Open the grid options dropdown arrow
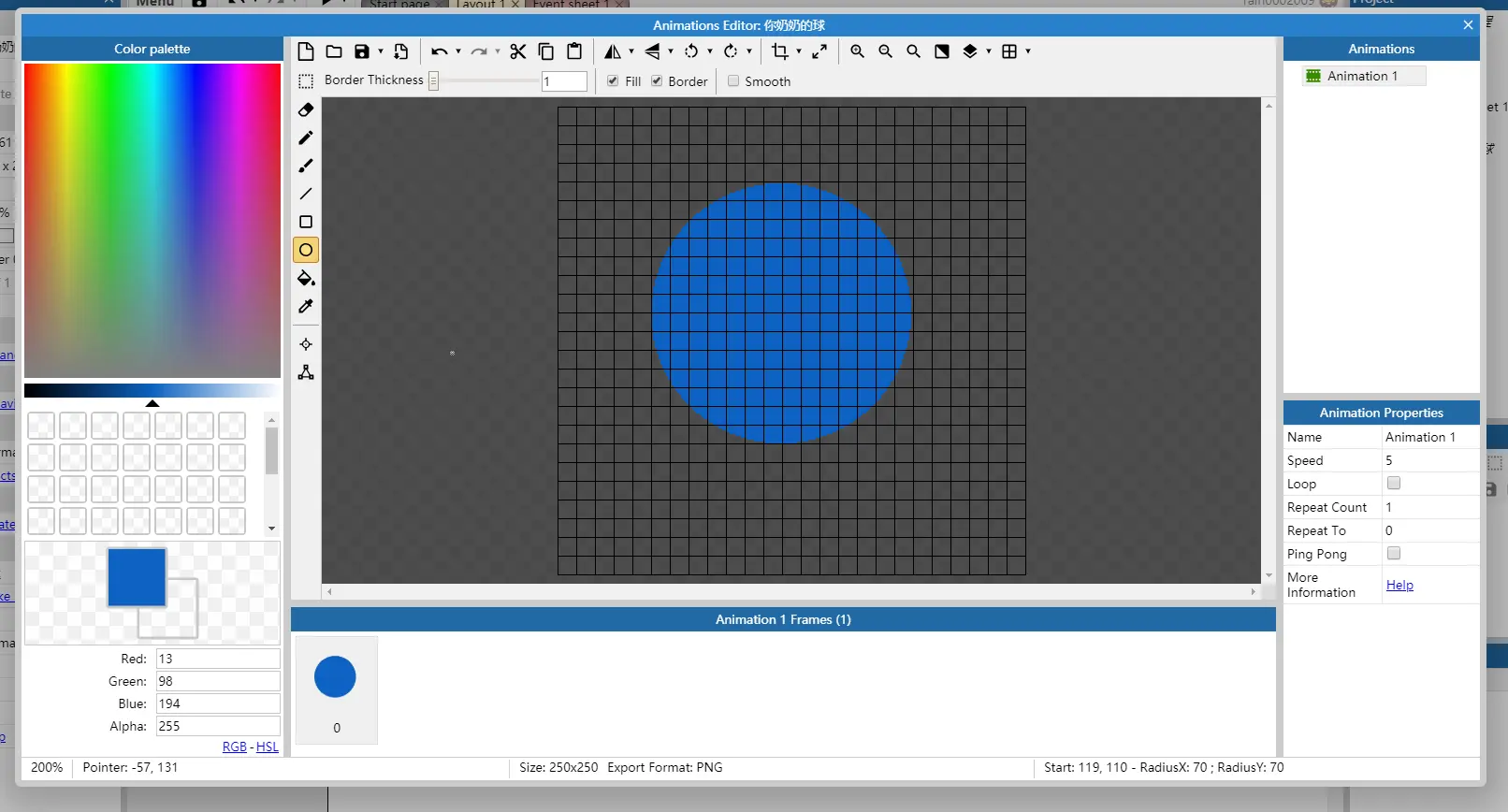1508x812 pixels. click(1028, 51)
